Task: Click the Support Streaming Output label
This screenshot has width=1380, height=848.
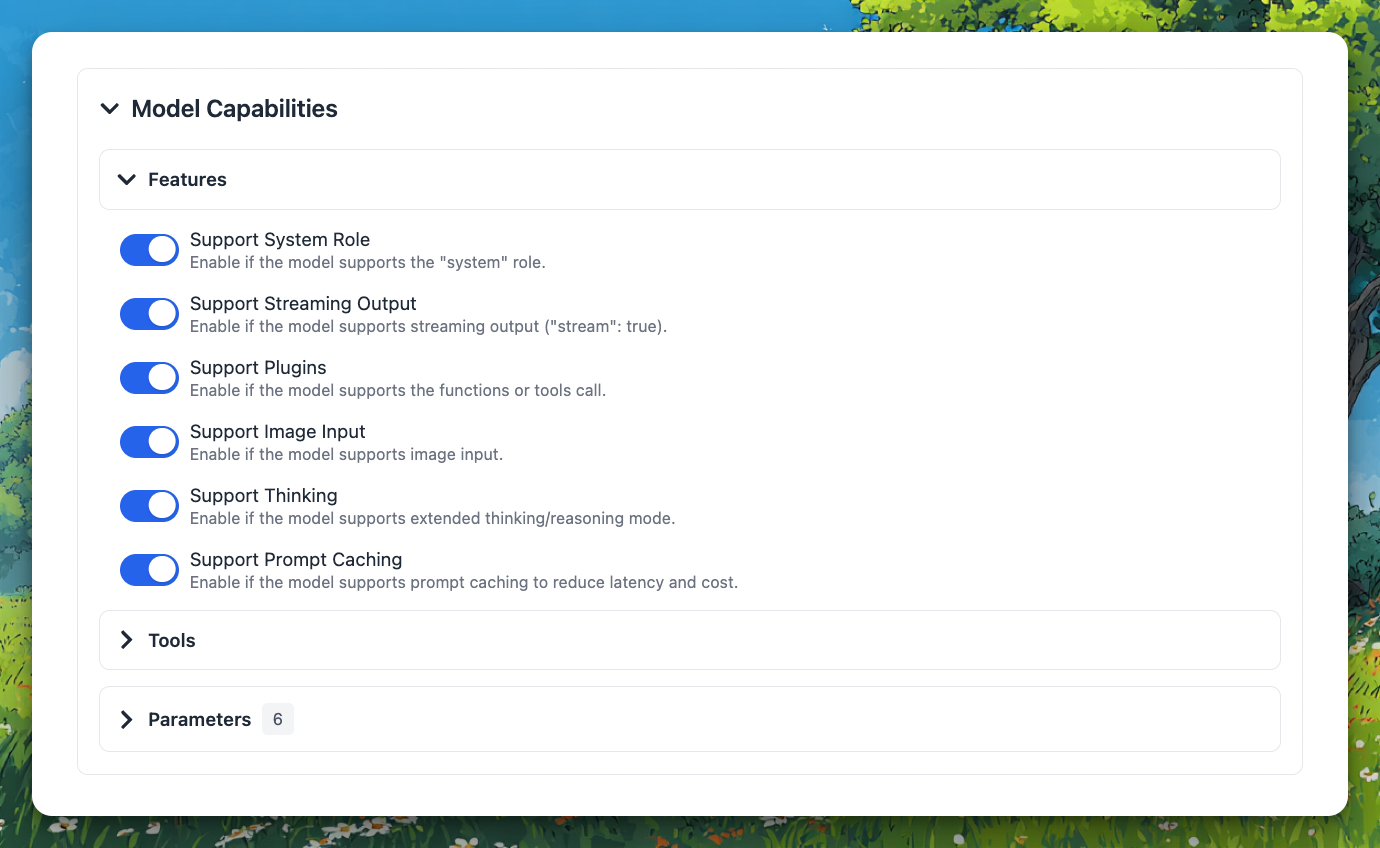Action: tap(303, 304)
